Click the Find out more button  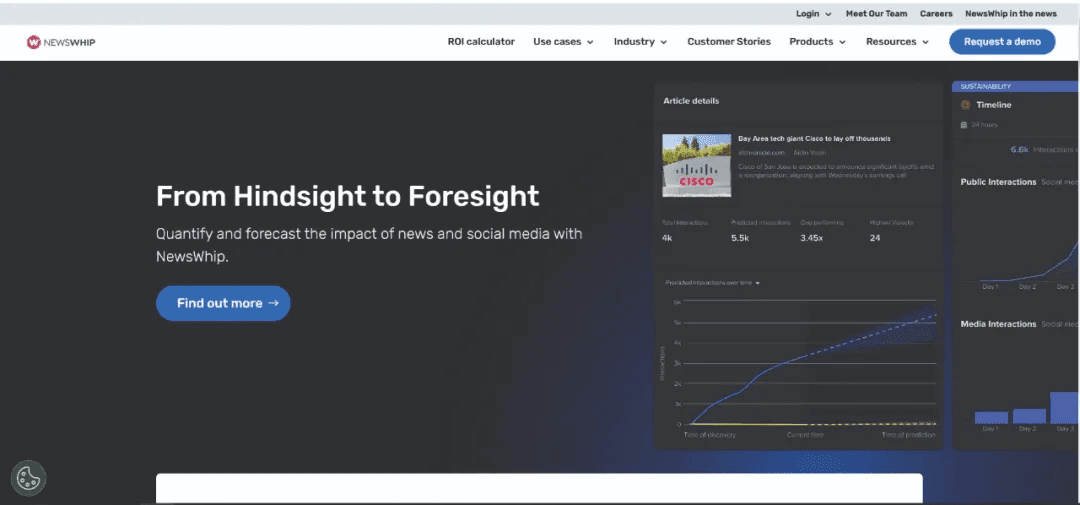pyautogui.click(x=223, y=303)
